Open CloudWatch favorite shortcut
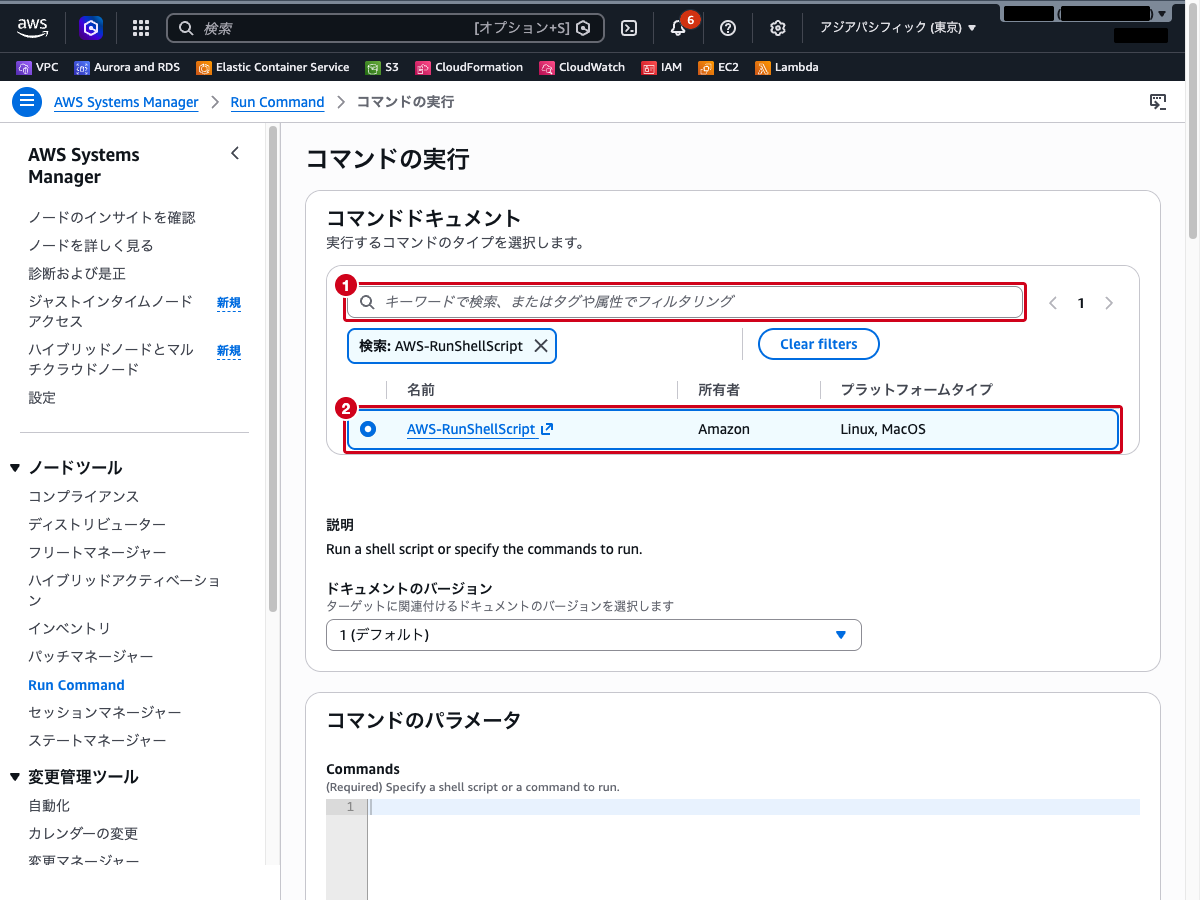Viewport: 1200px width, 900px height. tap(582, 67)
